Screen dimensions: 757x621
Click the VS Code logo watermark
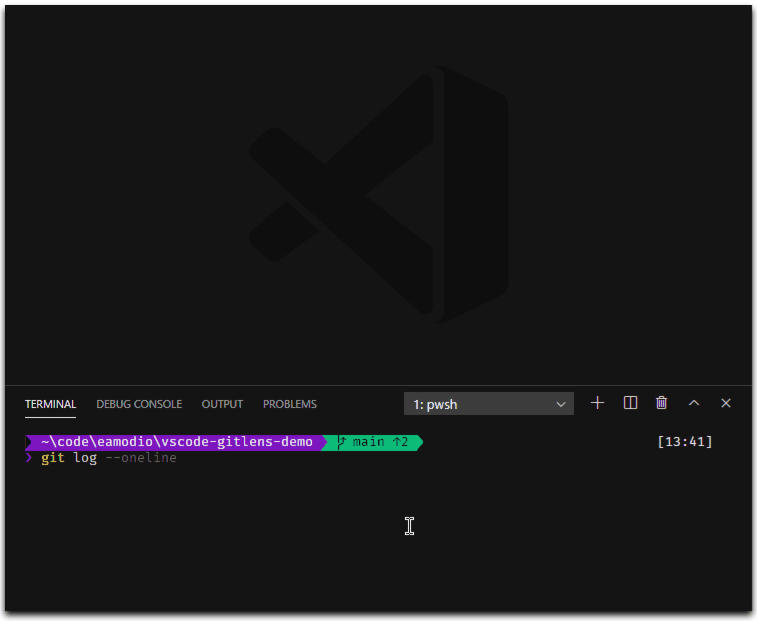click(x=378, y=194)
